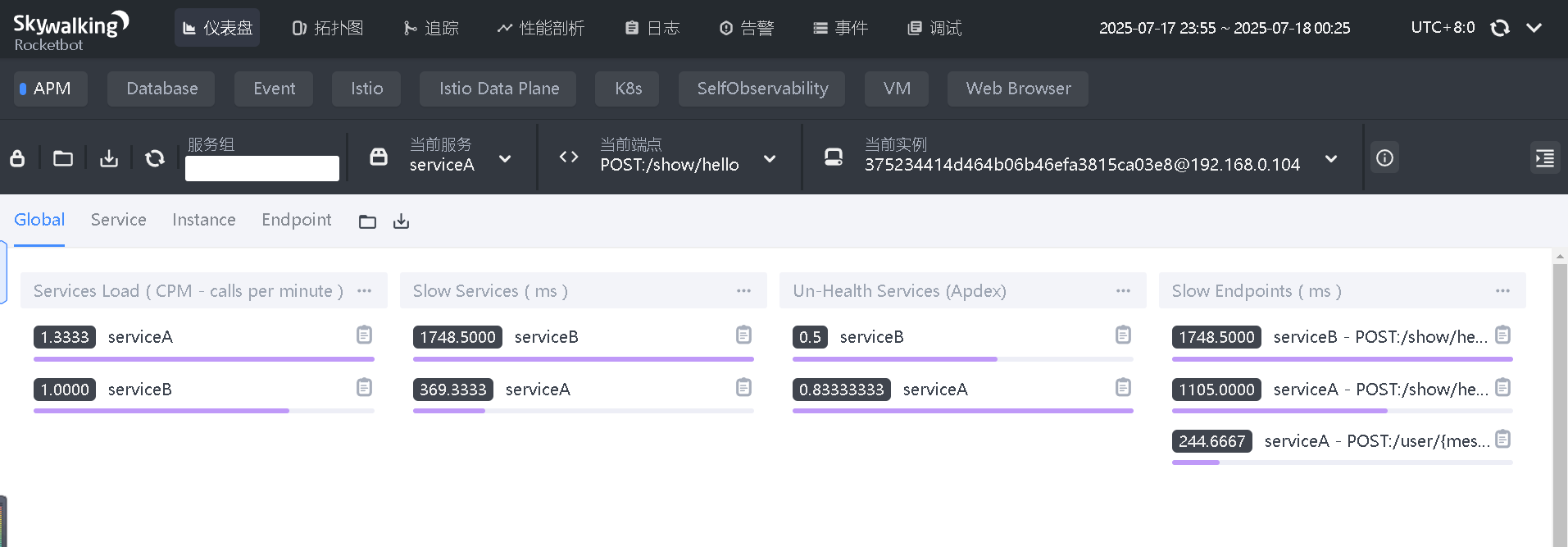
Task: Copy the 1748.5000 serviceB slow endpoint
Action: pos(1503,335)
